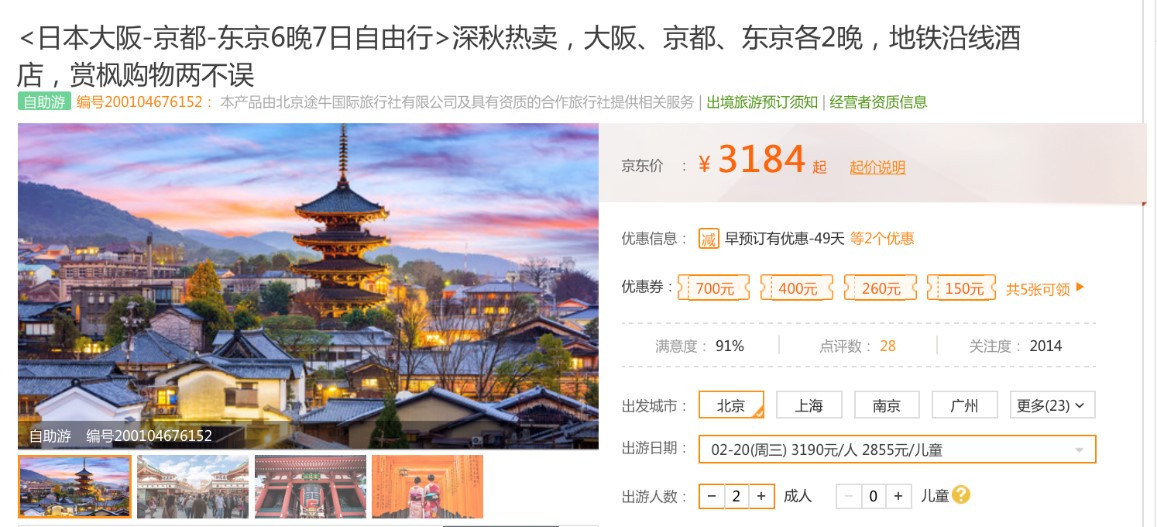
Task: Decrease child count with minus button
Action: point(848,496)
